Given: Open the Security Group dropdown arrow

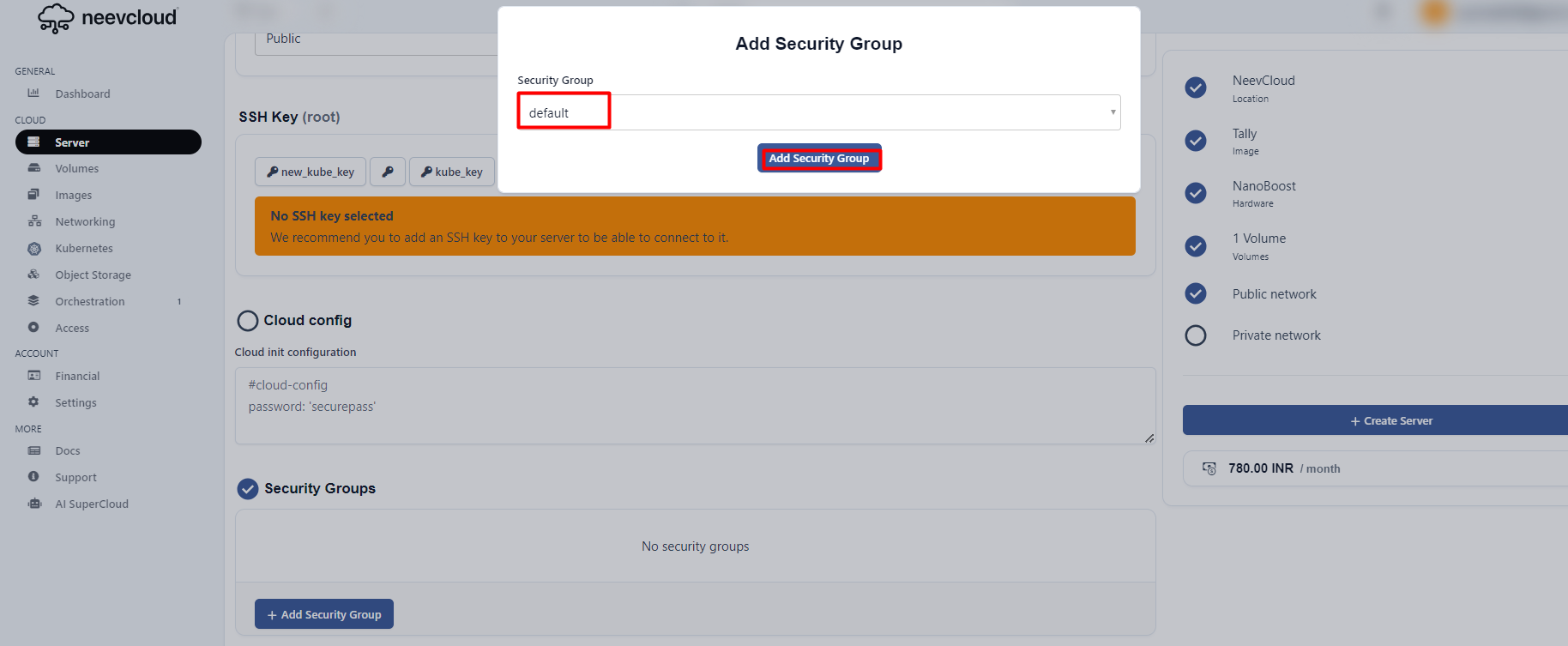Looking at the screenshot, I should coord(1113,112).
